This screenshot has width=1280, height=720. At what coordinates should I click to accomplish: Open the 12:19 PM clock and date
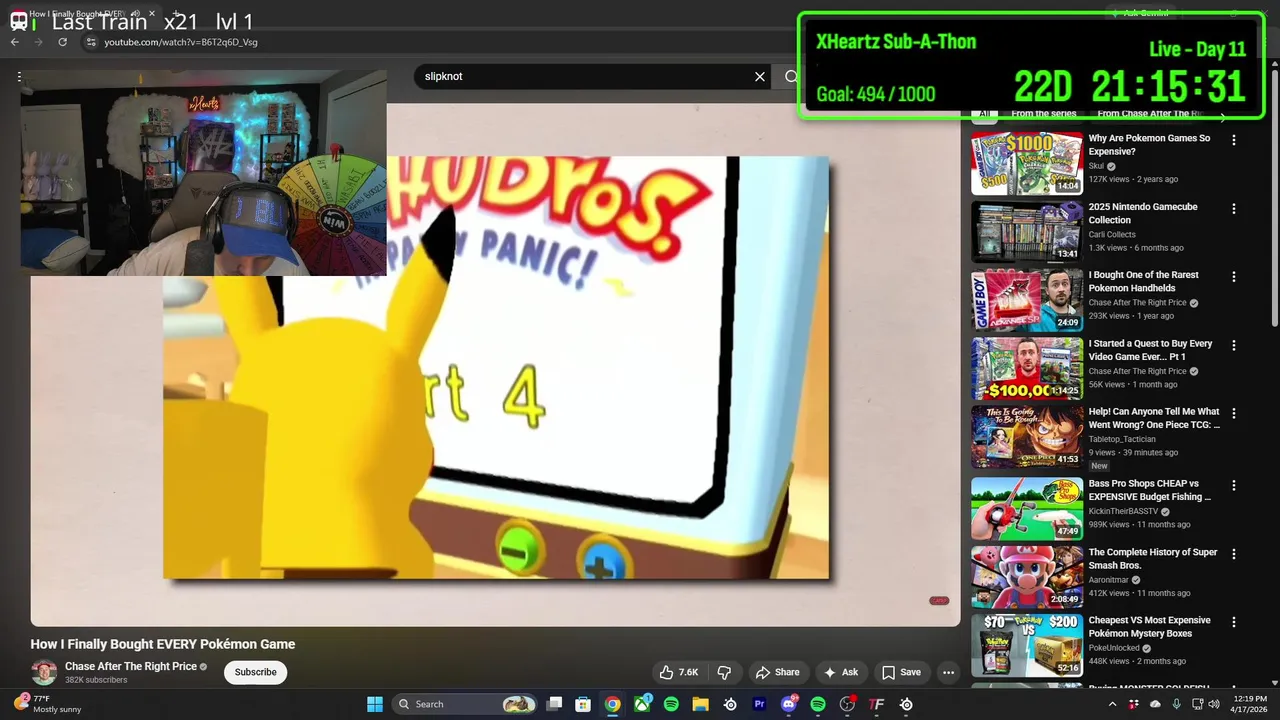1250,704
